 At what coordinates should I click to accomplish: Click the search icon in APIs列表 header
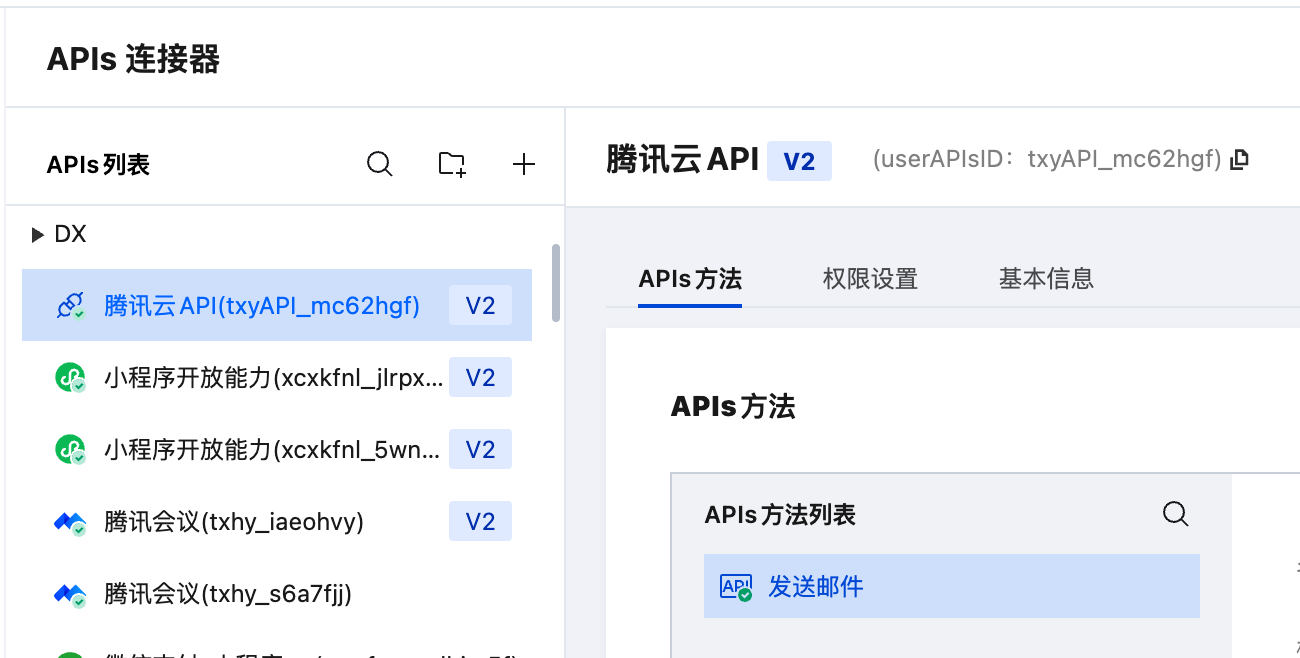(380, 164)
